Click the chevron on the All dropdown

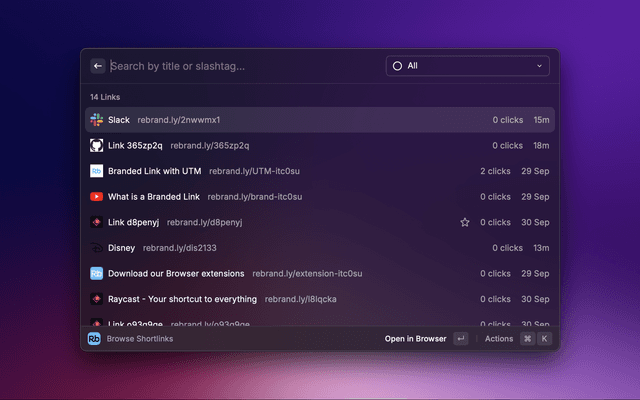point(540,66)
